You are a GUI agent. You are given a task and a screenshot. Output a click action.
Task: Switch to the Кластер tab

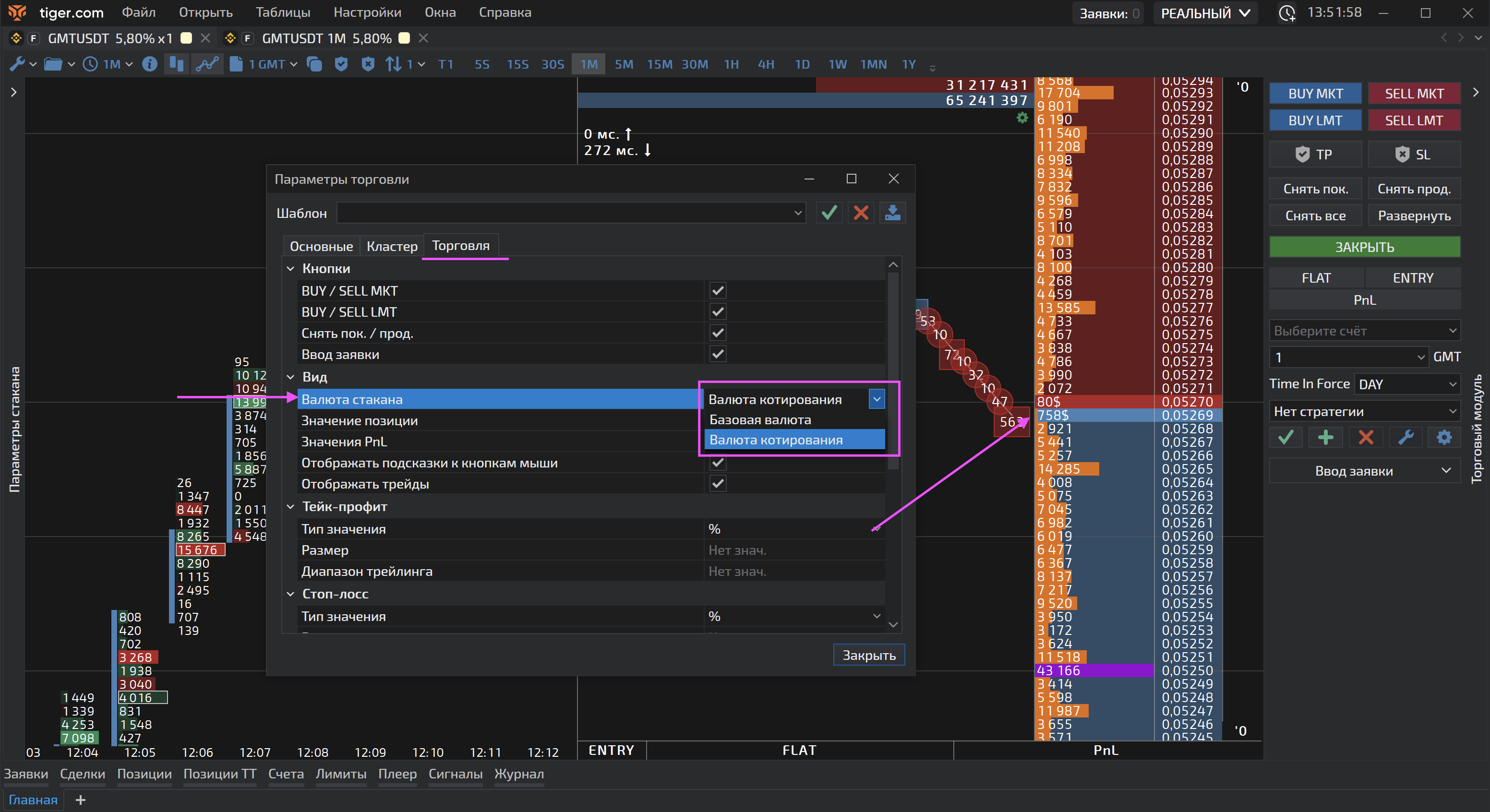392,246
